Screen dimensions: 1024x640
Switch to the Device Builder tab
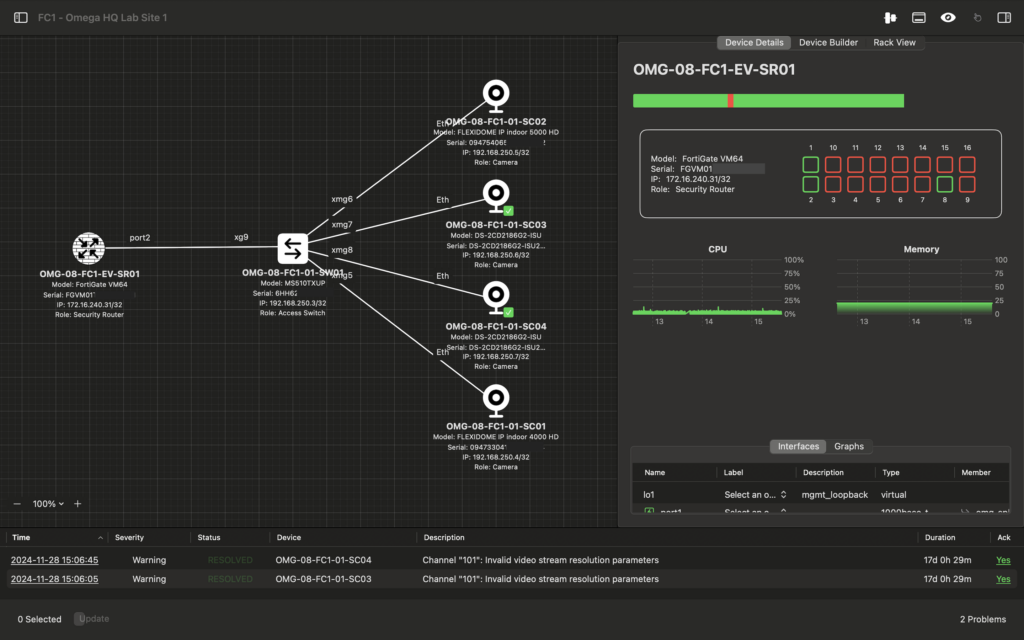[x=831, y=42]
